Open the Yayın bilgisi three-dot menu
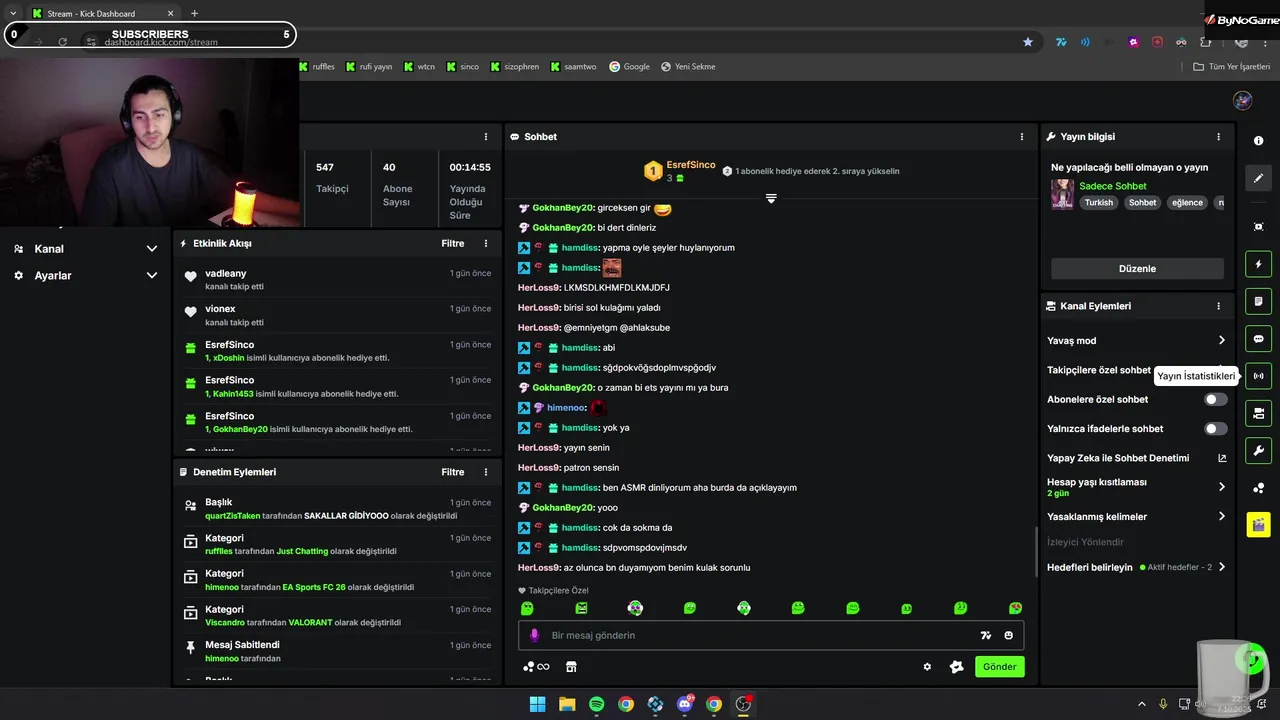 [1218, 137]
